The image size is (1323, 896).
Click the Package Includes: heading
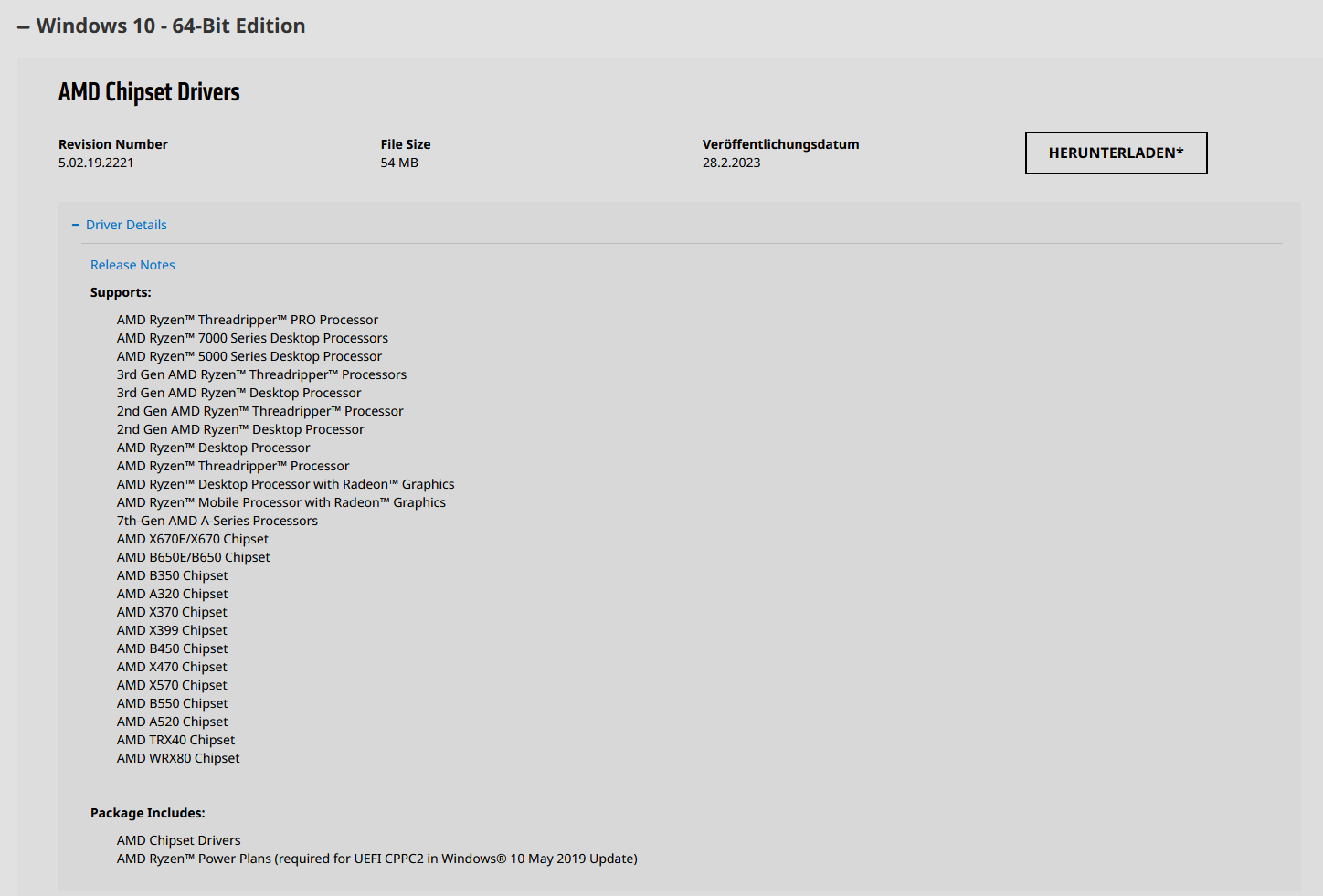pyautogui.click(x=148, y=813)
